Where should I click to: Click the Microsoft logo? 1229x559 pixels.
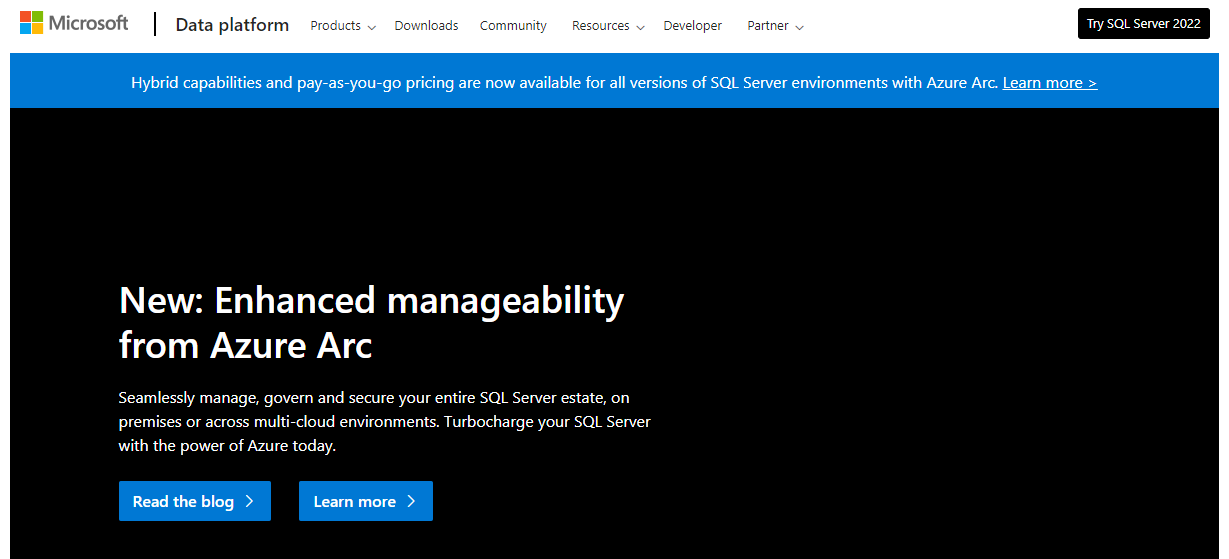tap(74, 23)
